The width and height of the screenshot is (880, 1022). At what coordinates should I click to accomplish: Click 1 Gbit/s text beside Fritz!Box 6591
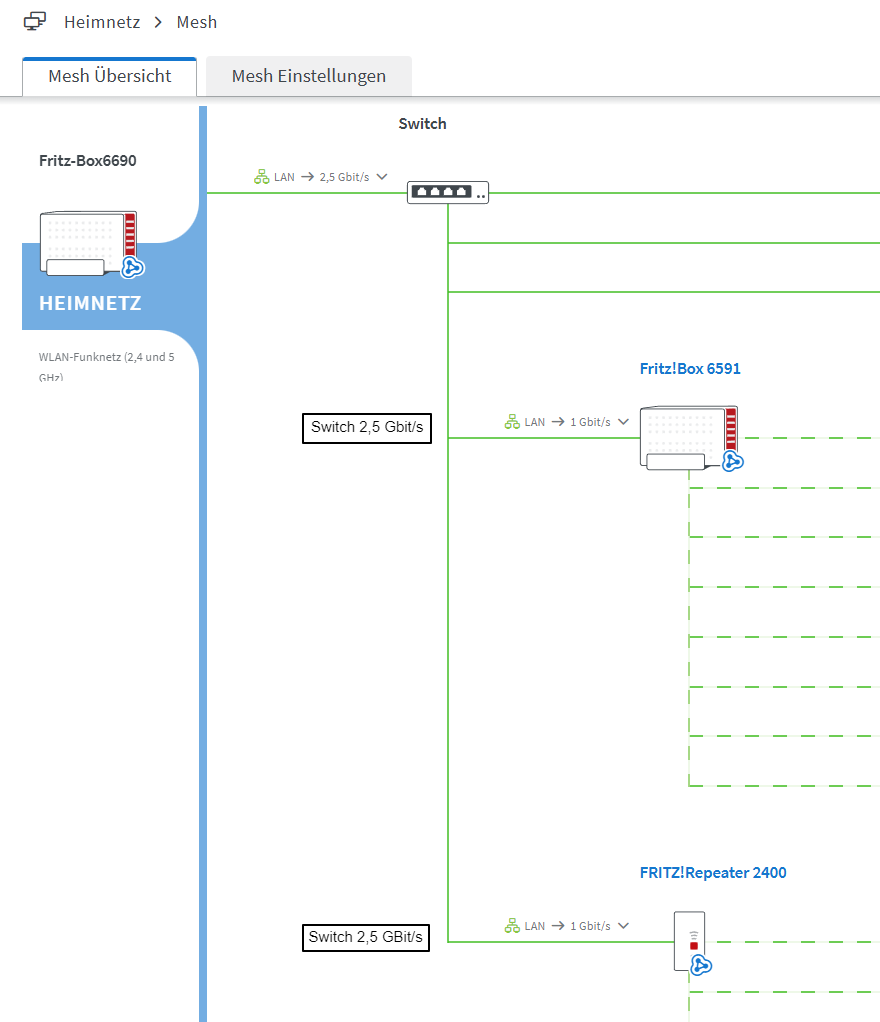coord(590,422)
